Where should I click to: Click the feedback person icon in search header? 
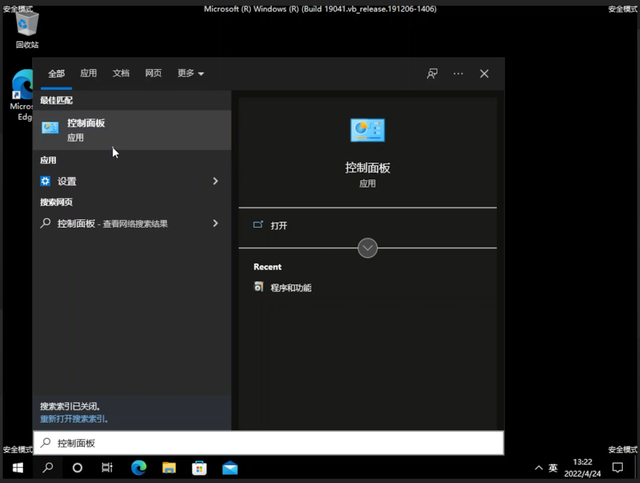coord(432,74)
